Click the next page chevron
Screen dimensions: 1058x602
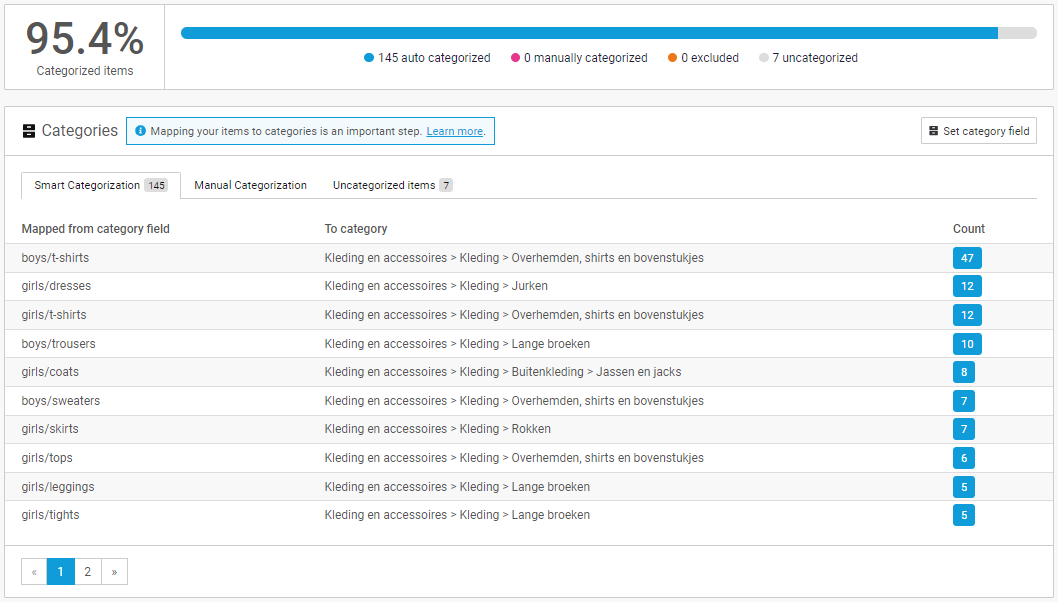point(114,571)
